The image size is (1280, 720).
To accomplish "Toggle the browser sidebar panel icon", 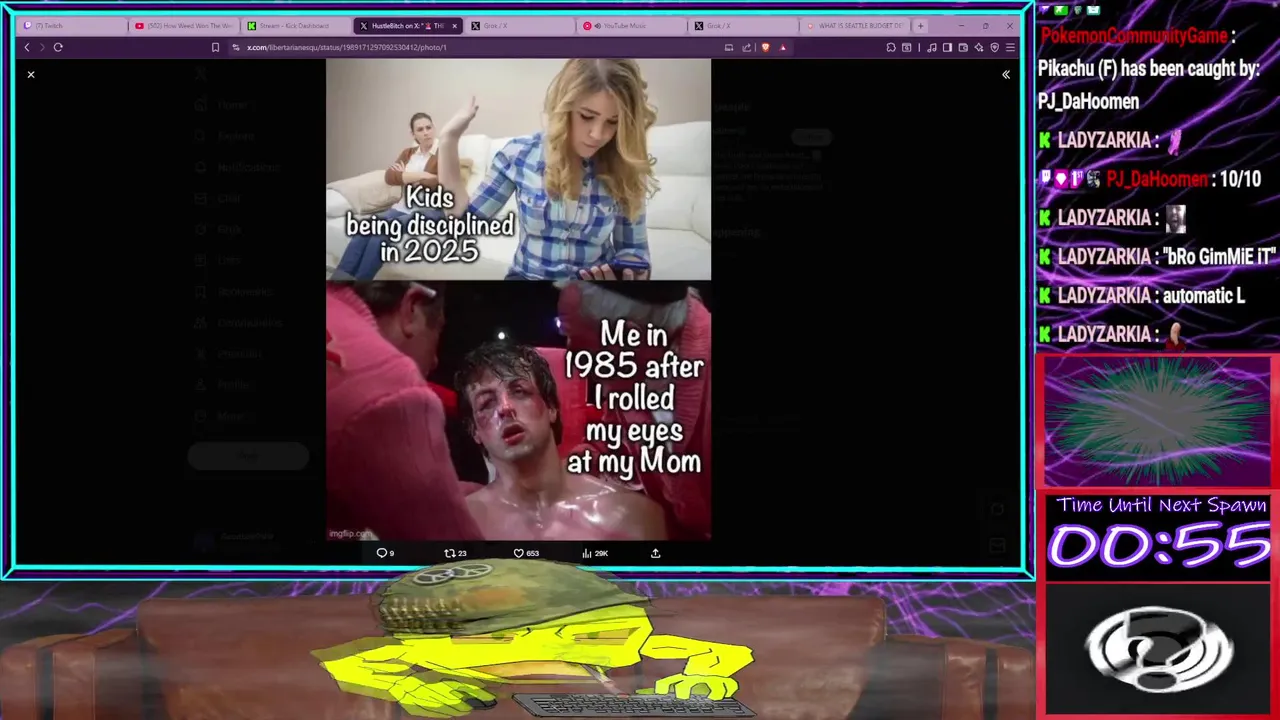I will (947, 47).
